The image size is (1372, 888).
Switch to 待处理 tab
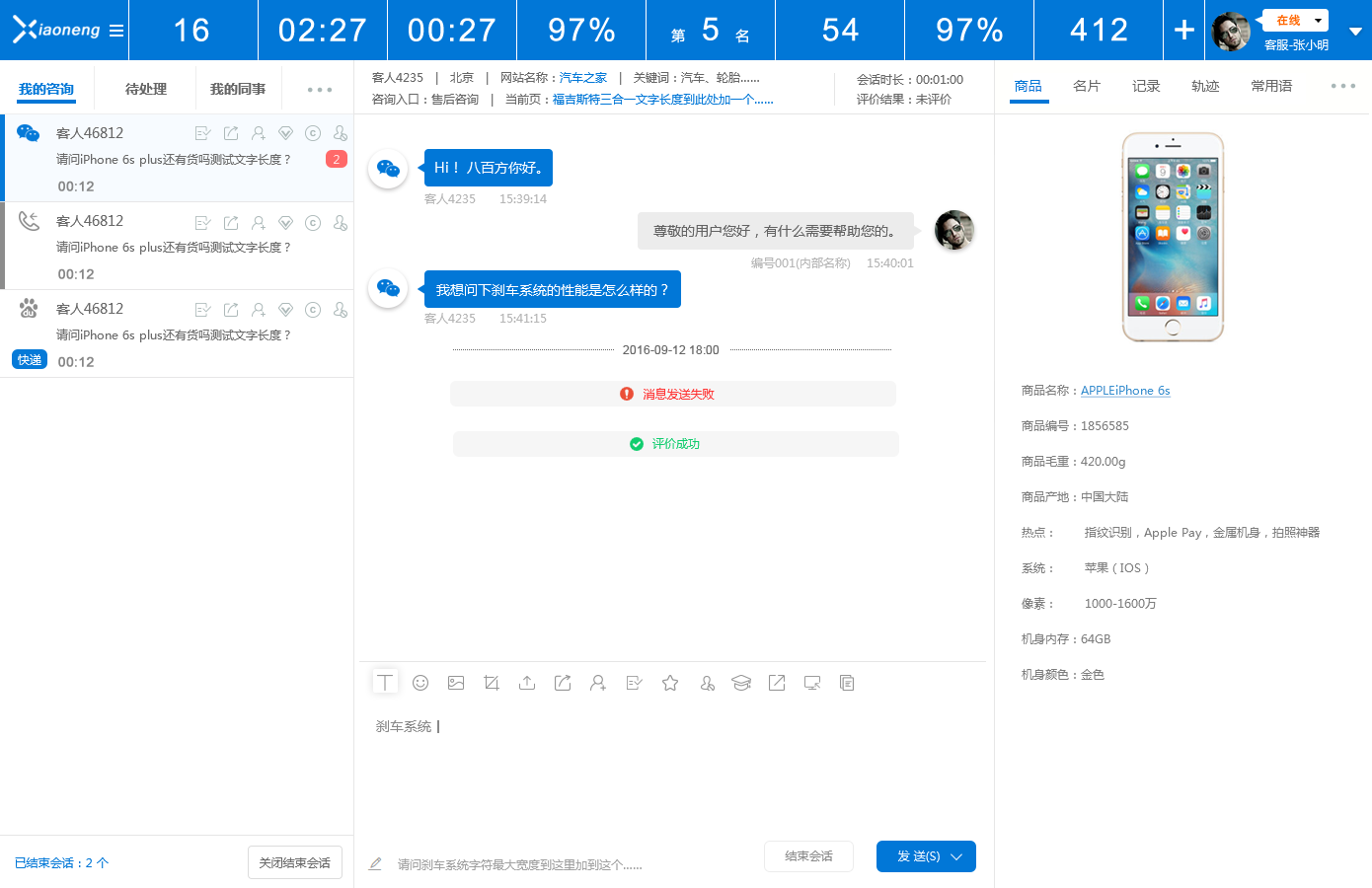point(146,89)
